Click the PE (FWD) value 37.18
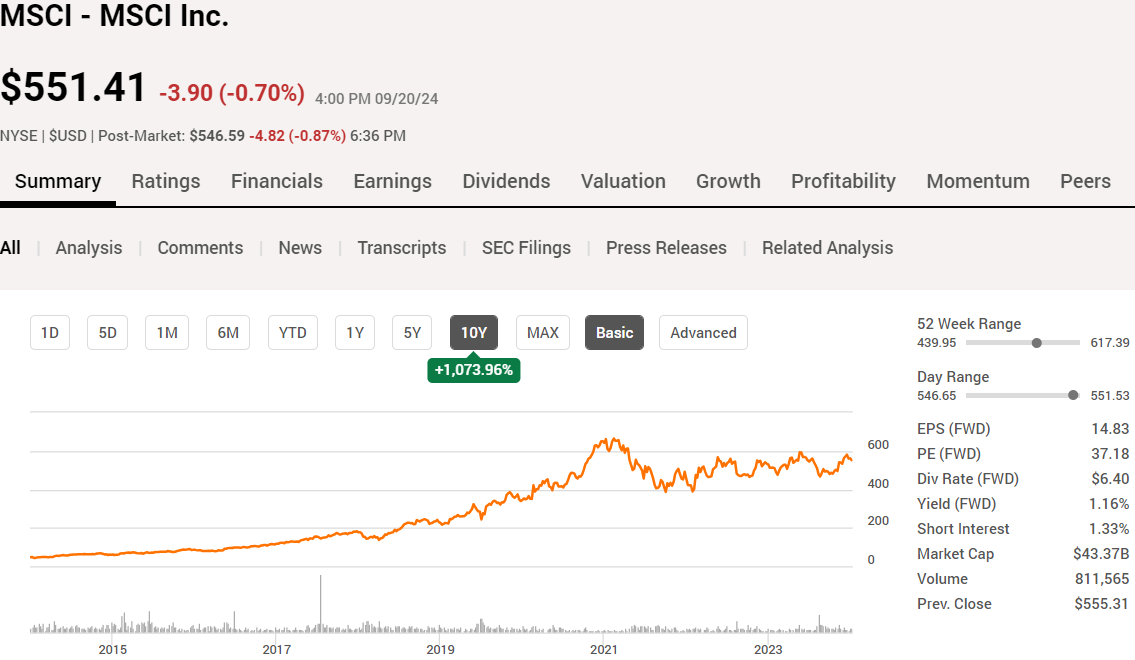 pyautogui.click(x=1110, y=454)
